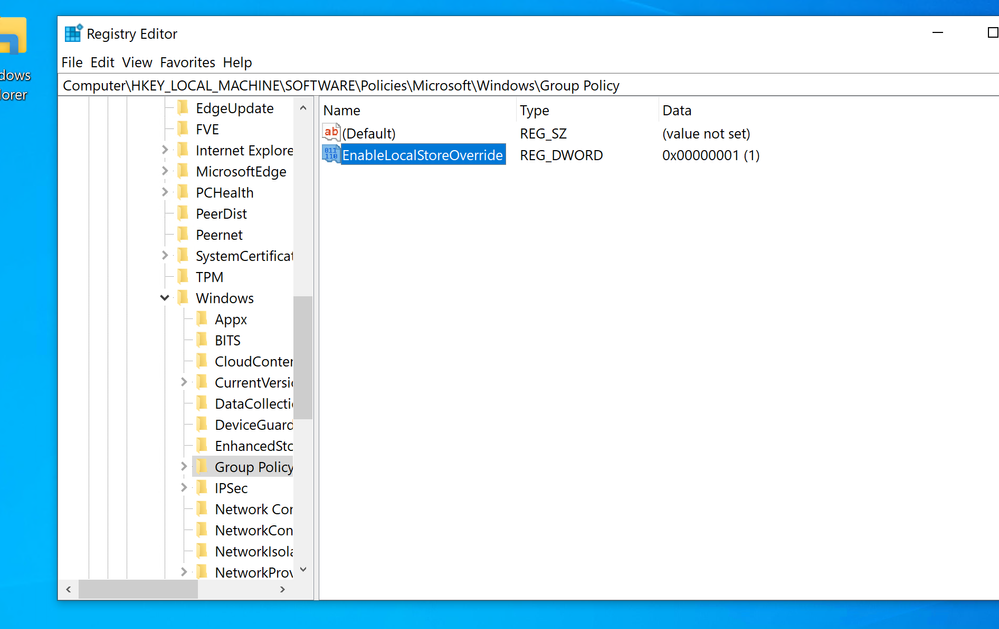Image resolution: width=999 pixels, height=629 pixels.
Task: Select the Windows folder icon in tree
Action: [183, 297]
